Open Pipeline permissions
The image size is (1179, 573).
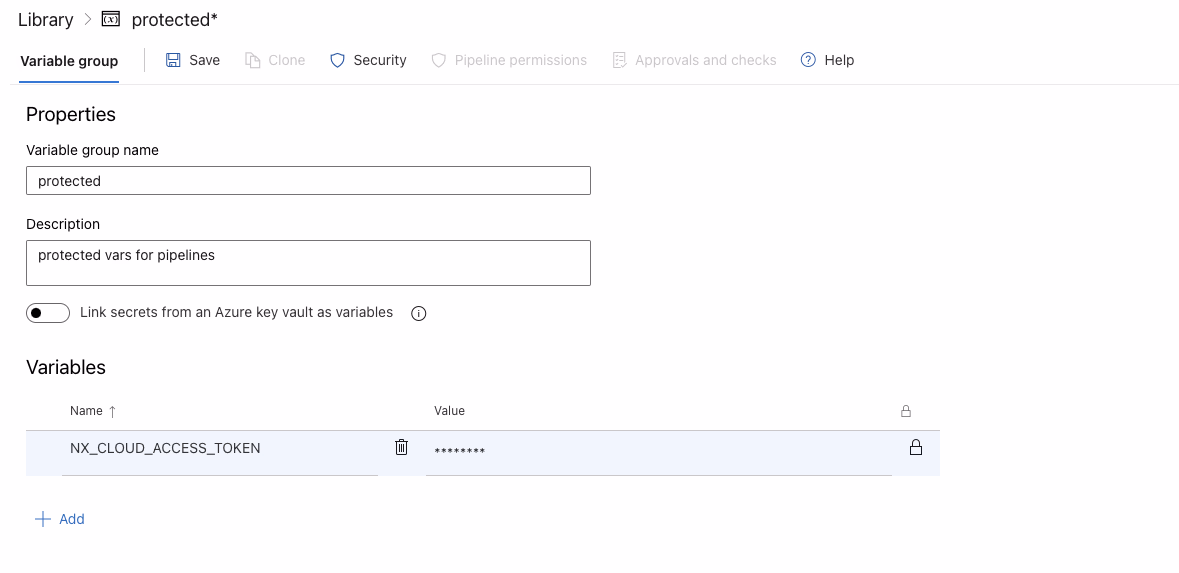point(509,60)
